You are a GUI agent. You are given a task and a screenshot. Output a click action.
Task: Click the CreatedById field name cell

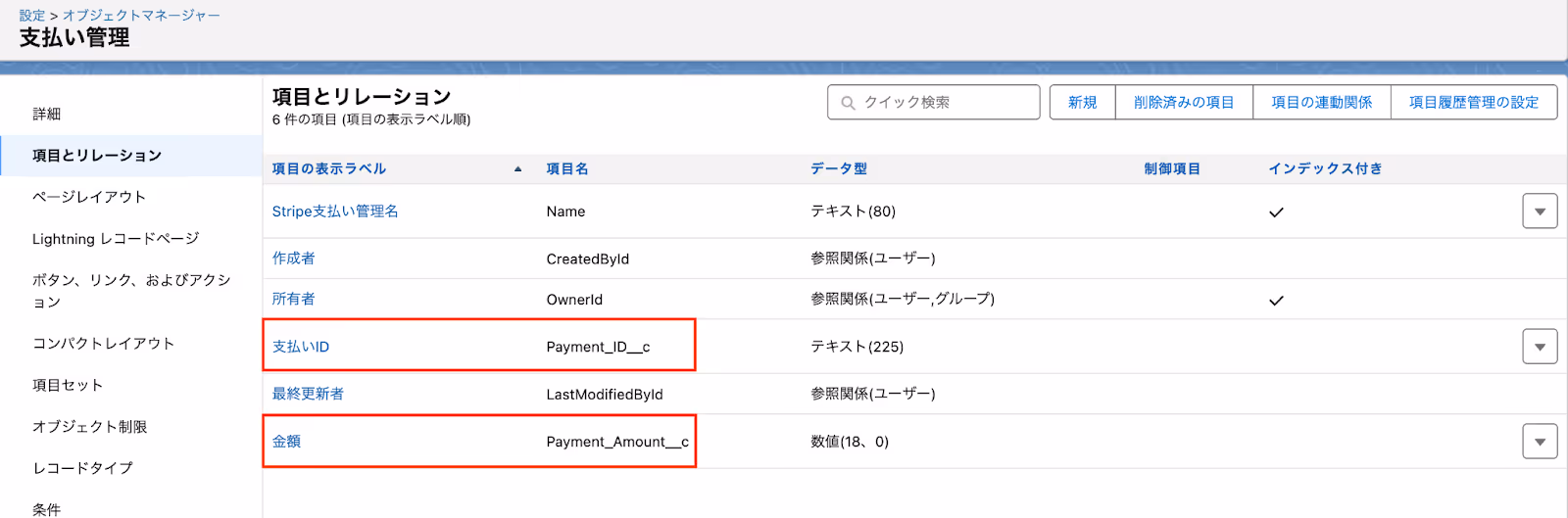588,259
